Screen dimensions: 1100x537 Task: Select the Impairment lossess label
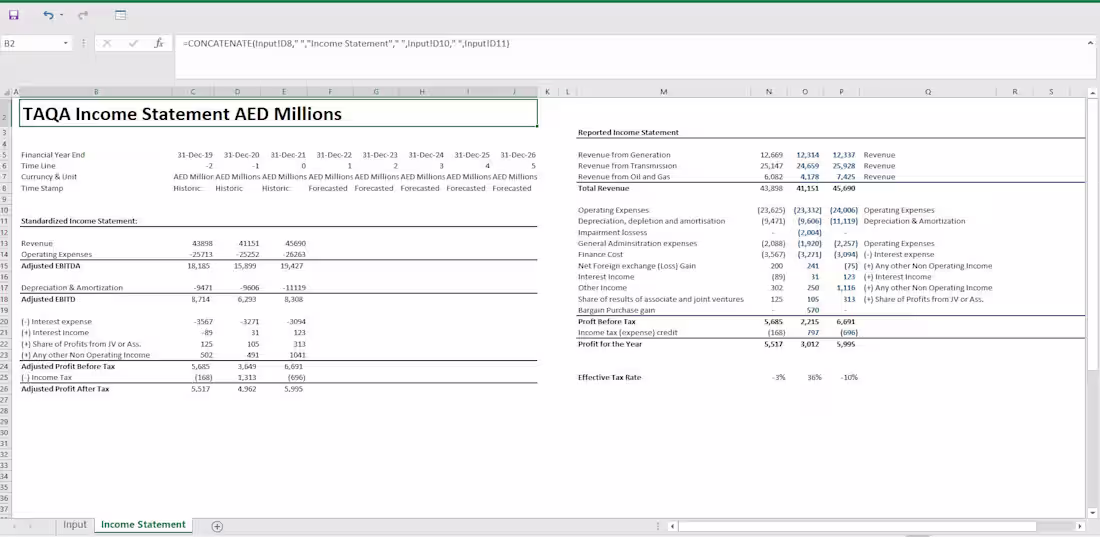click(x=612, y=232)
